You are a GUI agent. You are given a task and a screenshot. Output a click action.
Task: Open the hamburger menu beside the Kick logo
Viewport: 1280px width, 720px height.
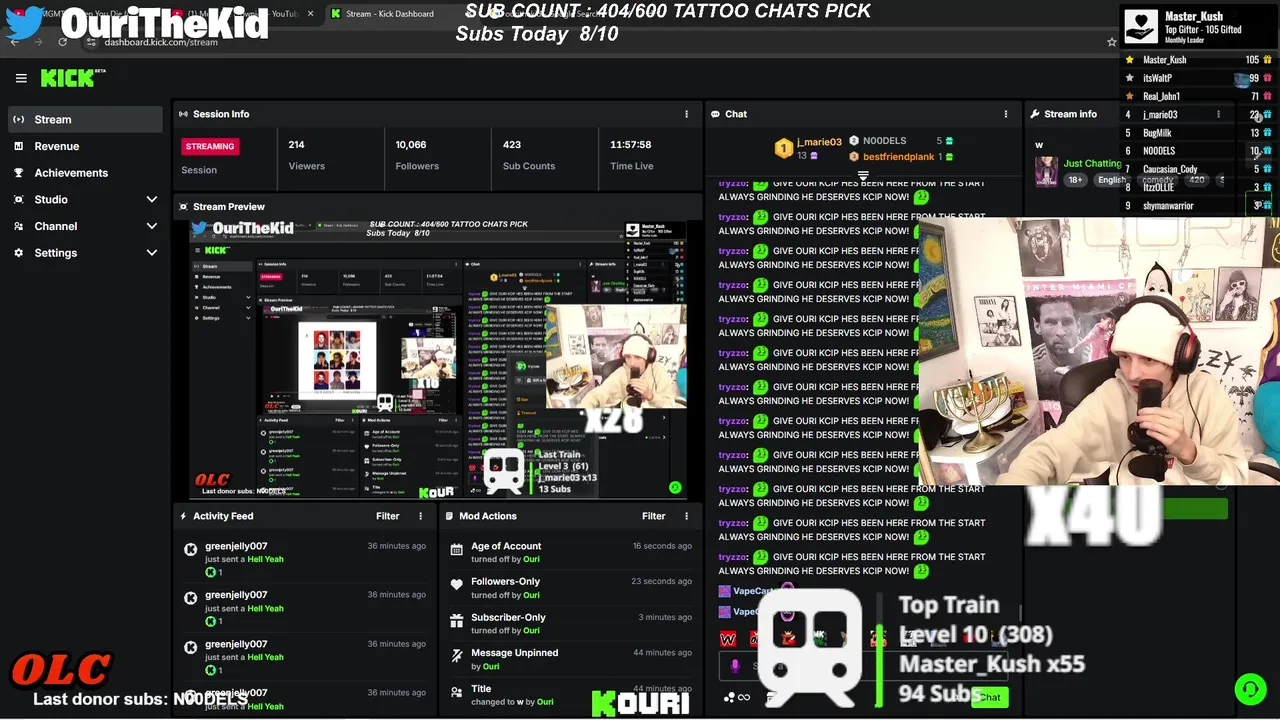pos(21,78)
